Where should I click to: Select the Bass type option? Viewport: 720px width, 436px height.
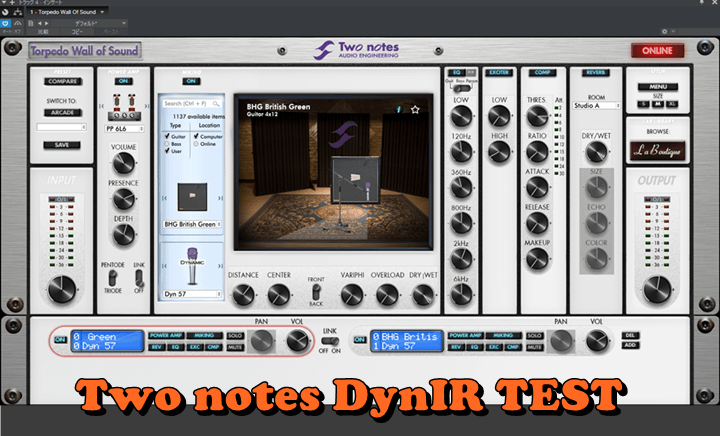click(167, 144)
